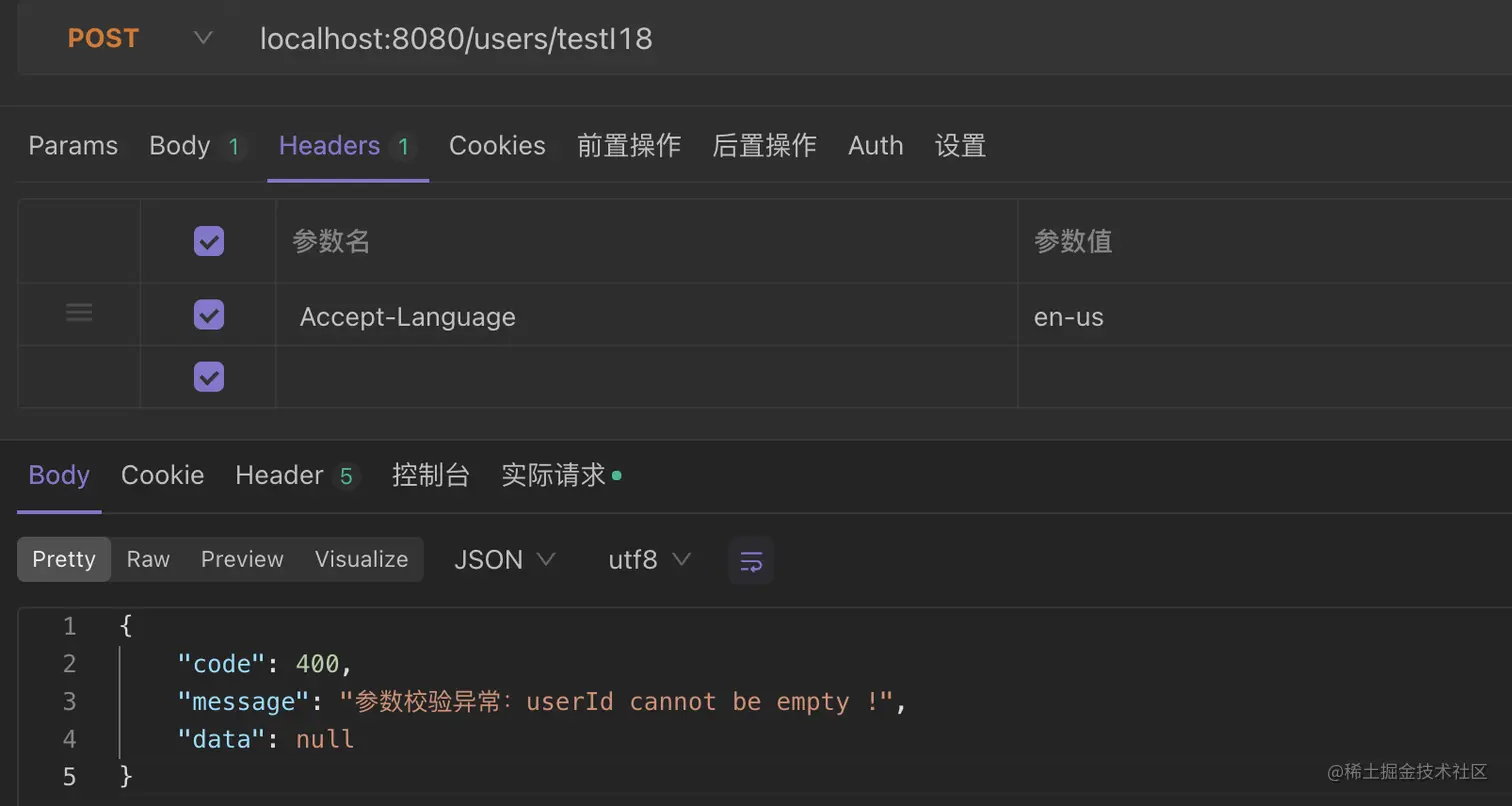Click the "code": 400 line in response
The height and width of the screenshot is (806, 1512).
[x=265, y=664]
